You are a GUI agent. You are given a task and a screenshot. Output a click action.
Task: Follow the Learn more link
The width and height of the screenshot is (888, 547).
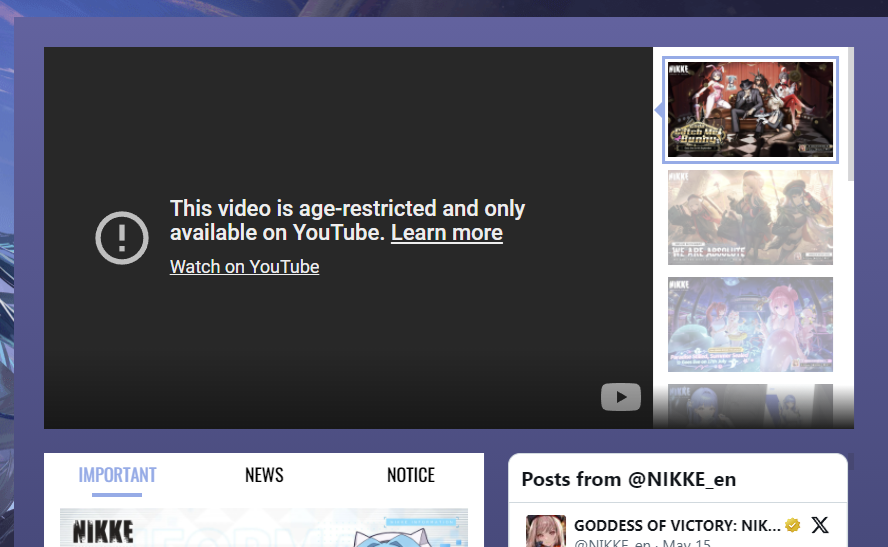point(447,233)
